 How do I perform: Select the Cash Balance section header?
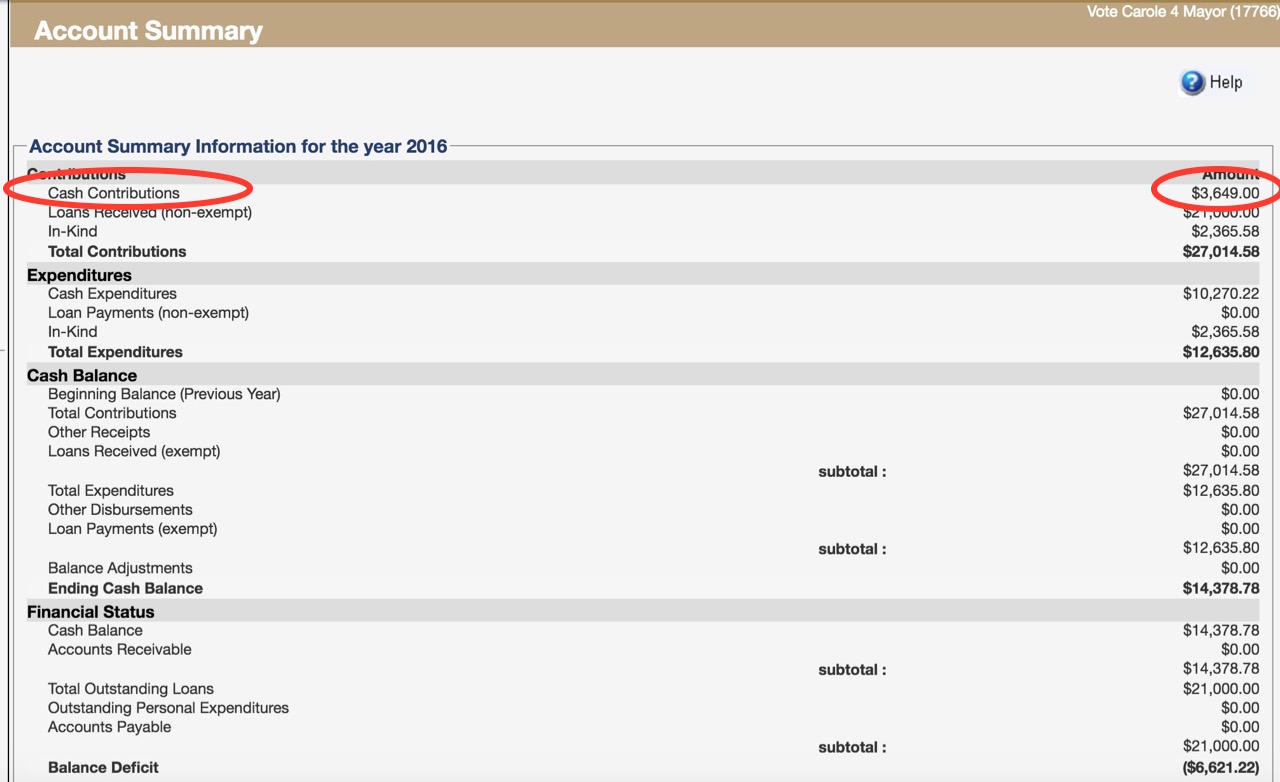point(82,376)
